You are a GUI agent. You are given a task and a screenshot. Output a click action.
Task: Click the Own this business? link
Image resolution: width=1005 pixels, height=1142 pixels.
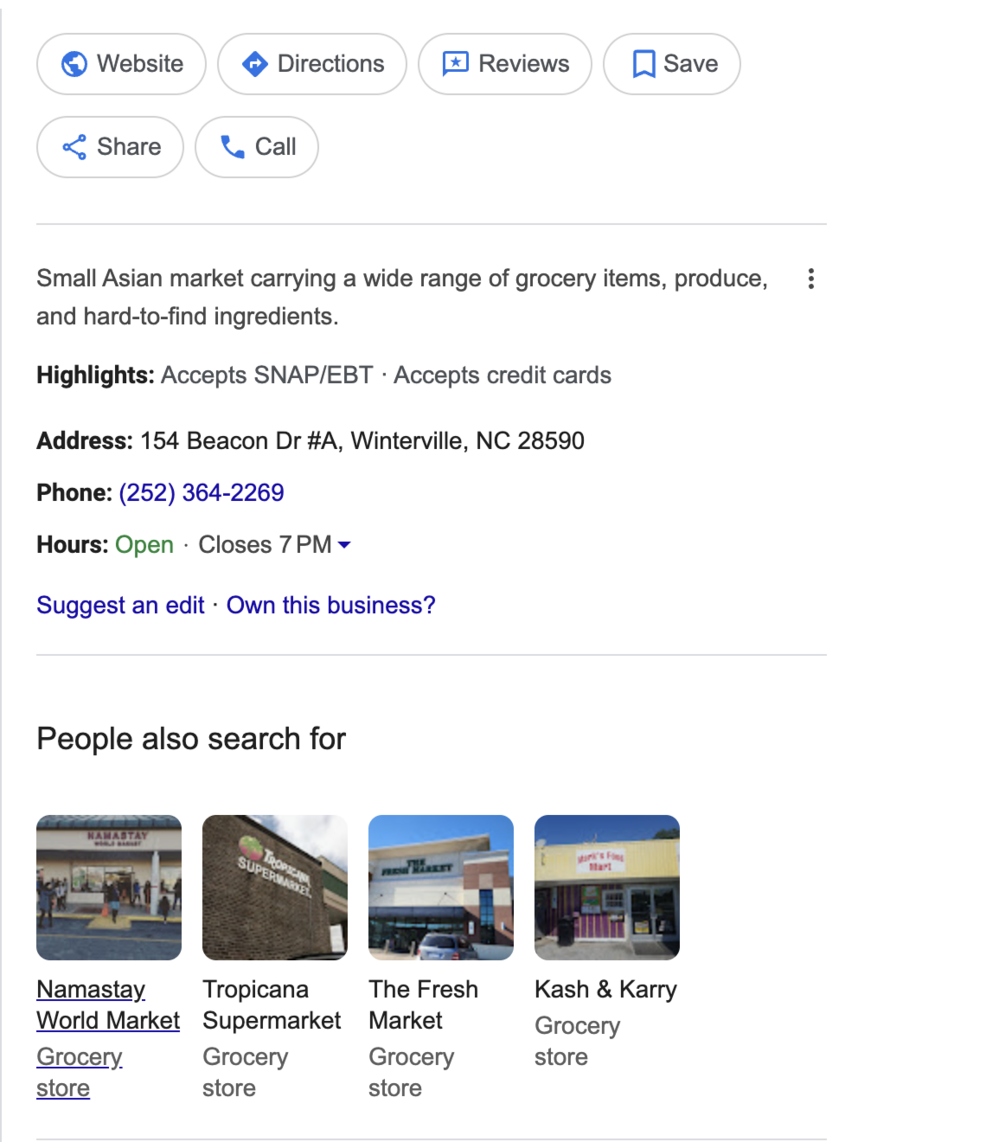coord(331,605)
